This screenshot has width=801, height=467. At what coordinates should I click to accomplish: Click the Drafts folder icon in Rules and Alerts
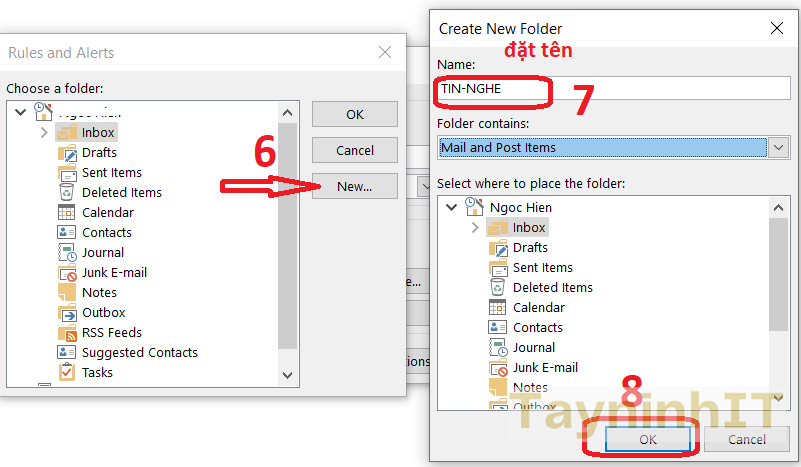pyautogui.click(x=67, y=153)
